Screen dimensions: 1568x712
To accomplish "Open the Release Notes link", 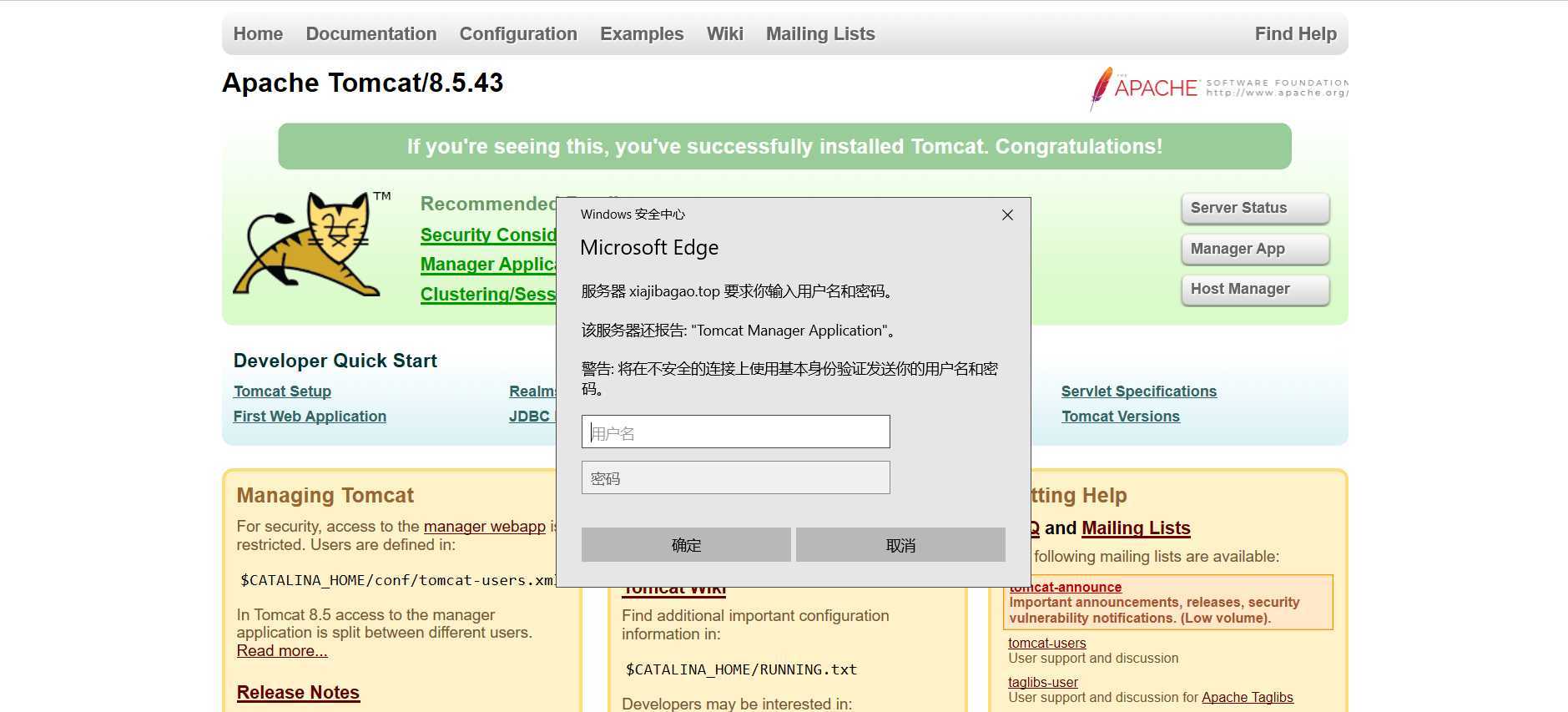I will coord(298,693).
